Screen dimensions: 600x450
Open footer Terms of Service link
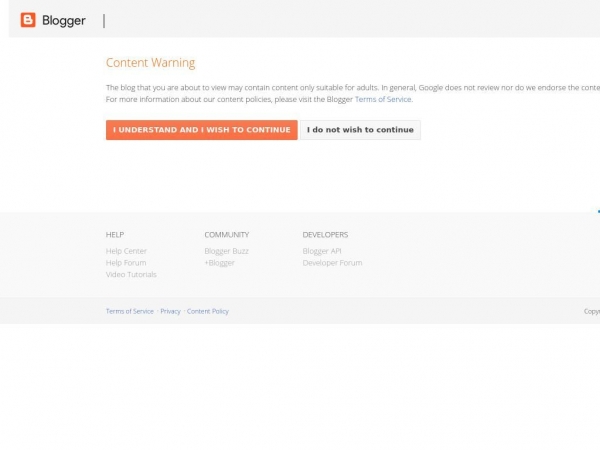pos(130,311)
